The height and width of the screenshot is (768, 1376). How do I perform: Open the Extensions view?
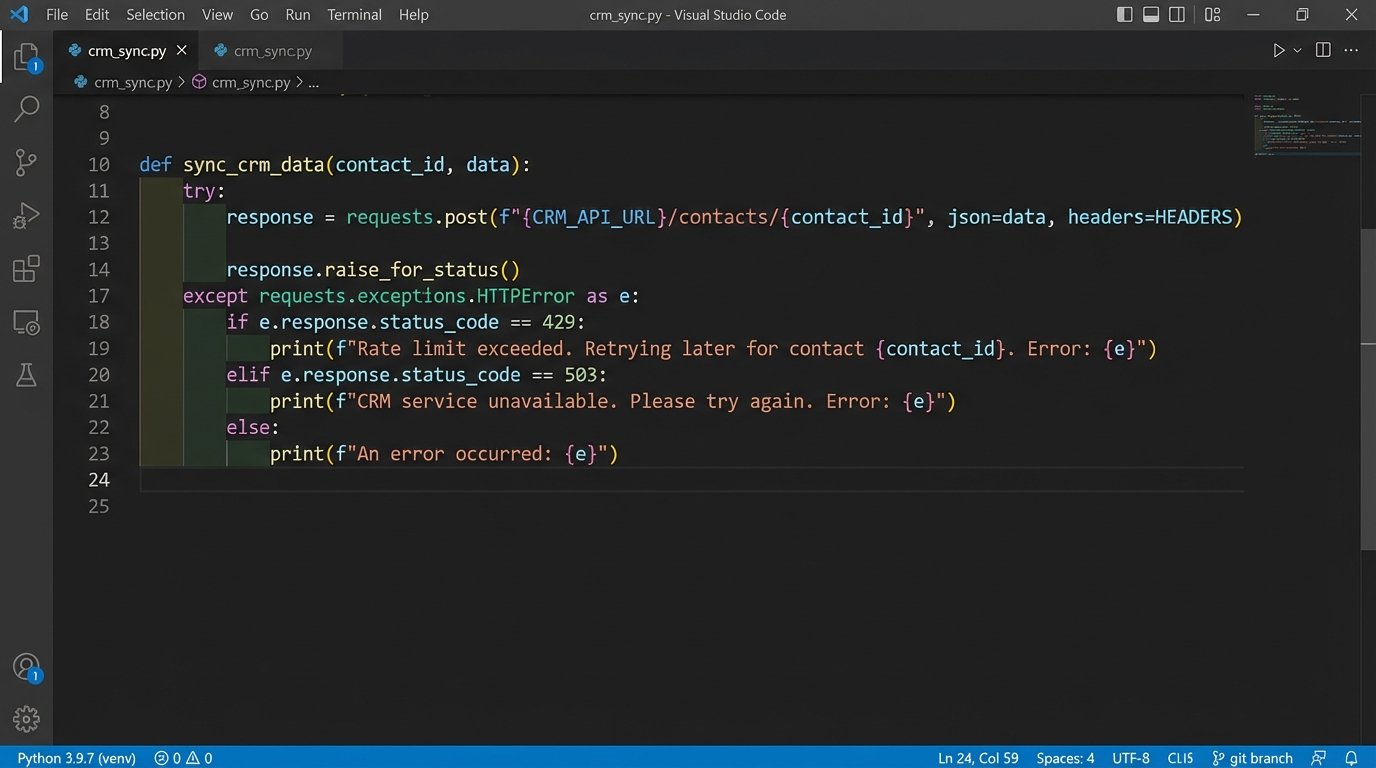tap(26, 269)
